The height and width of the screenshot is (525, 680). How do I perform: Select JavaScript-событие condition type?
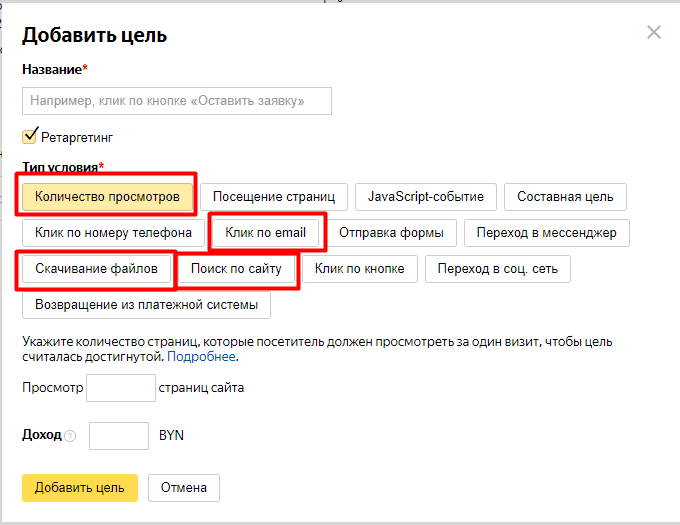(426, 197)
